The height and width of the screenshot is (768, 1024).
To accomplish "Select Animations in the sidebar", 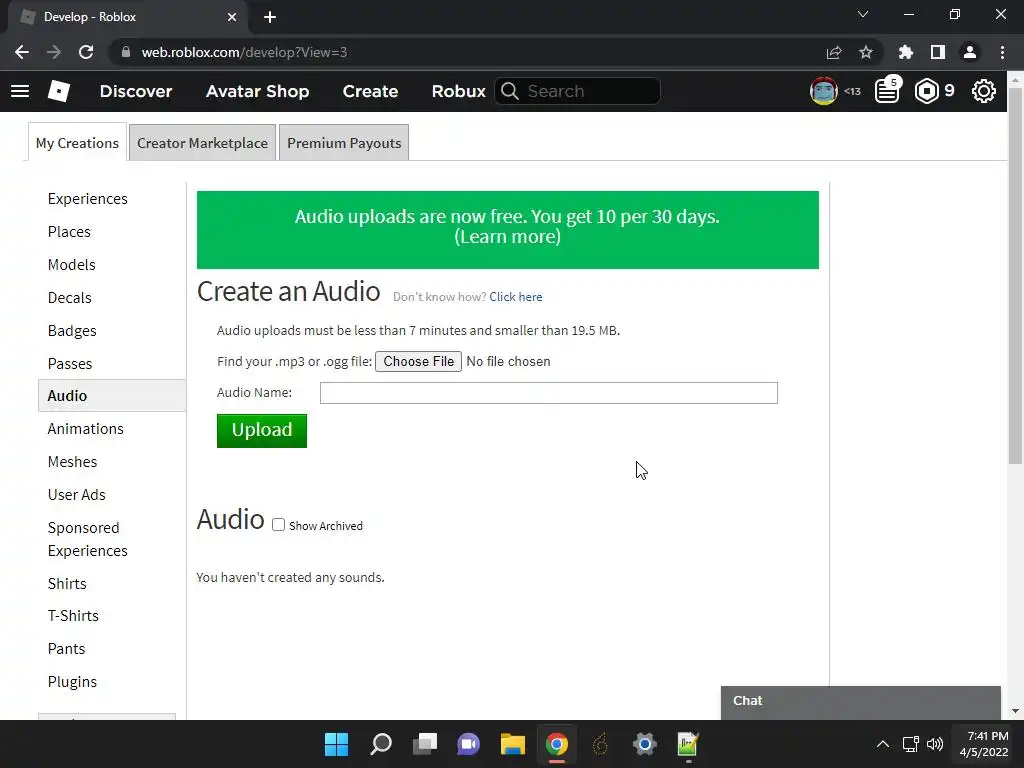I will (86, 429).
